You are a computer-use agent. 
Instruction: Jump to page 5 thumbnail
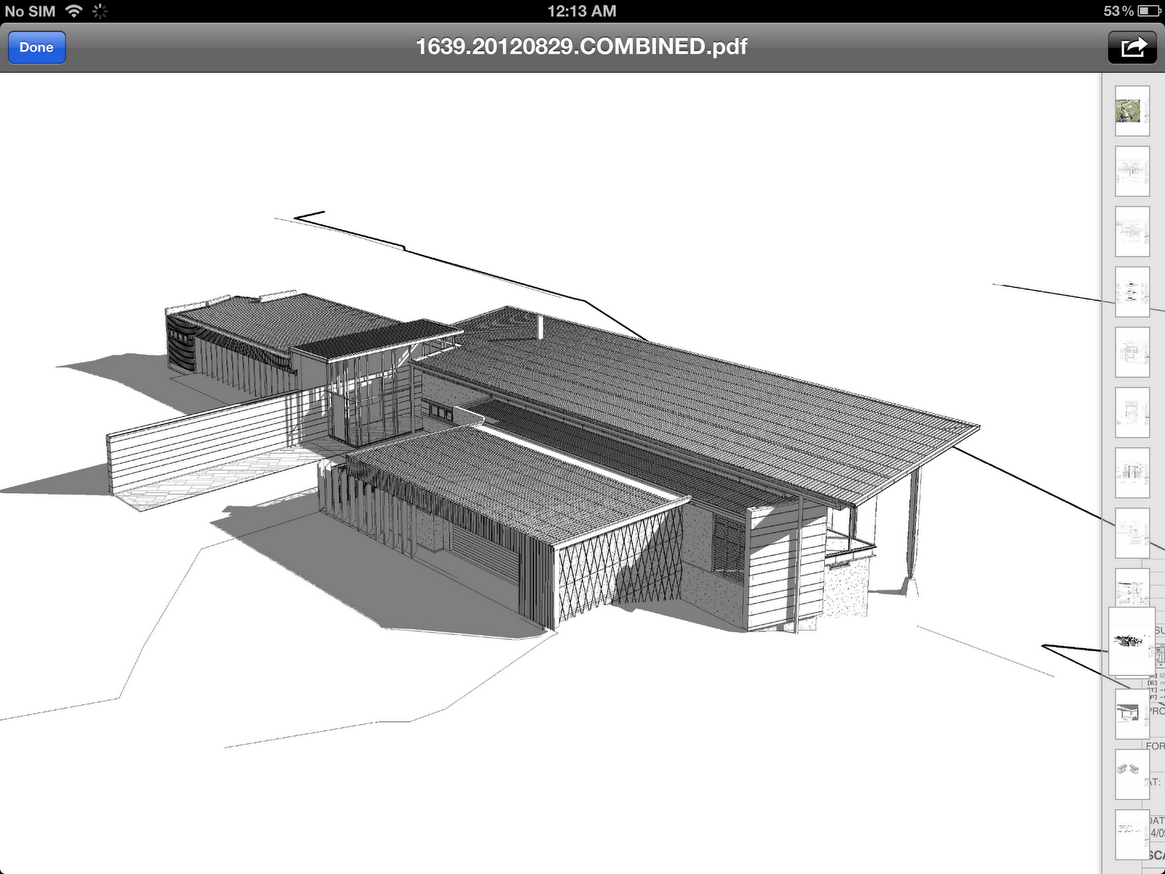point(1132,352)
